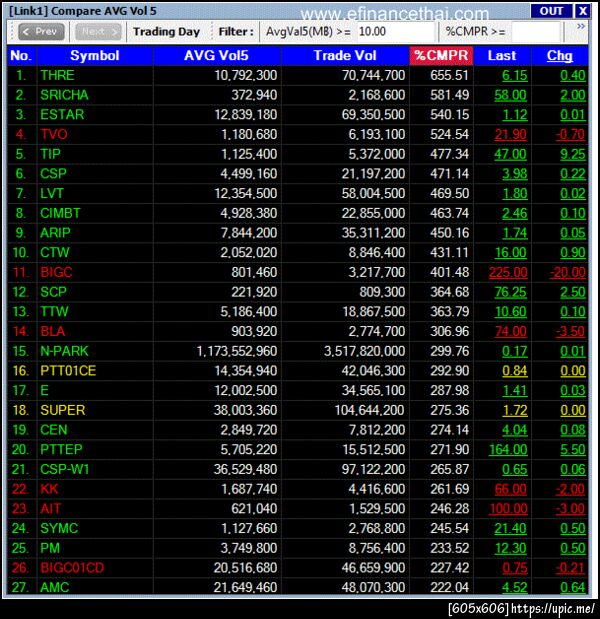Click N-PARK trade volume 3,517,820,000
Screen dimensions: 600x619
coord(364,351)
